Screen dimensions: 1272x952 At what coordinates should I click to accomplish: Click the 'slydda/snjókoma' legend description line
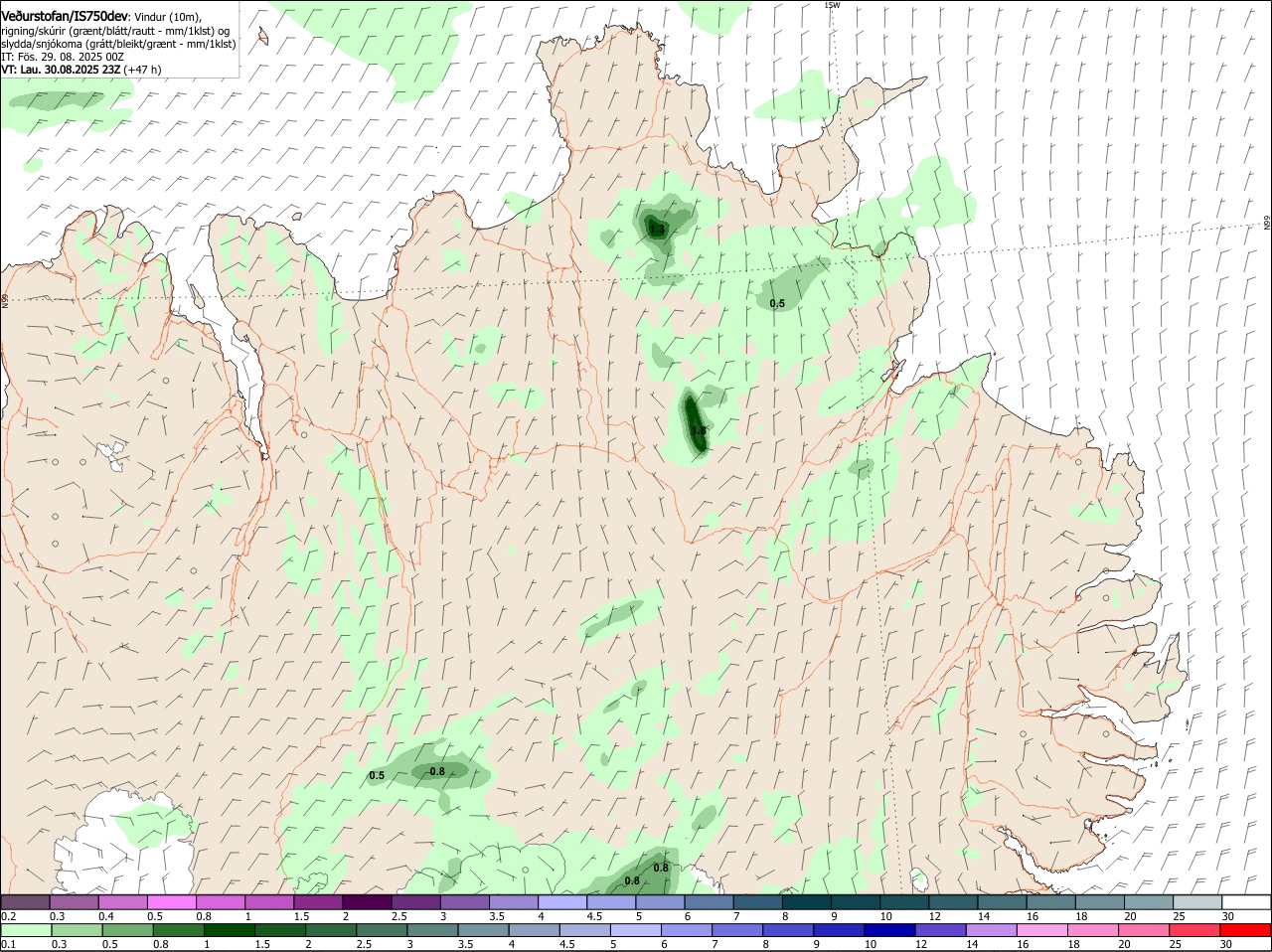118,44
